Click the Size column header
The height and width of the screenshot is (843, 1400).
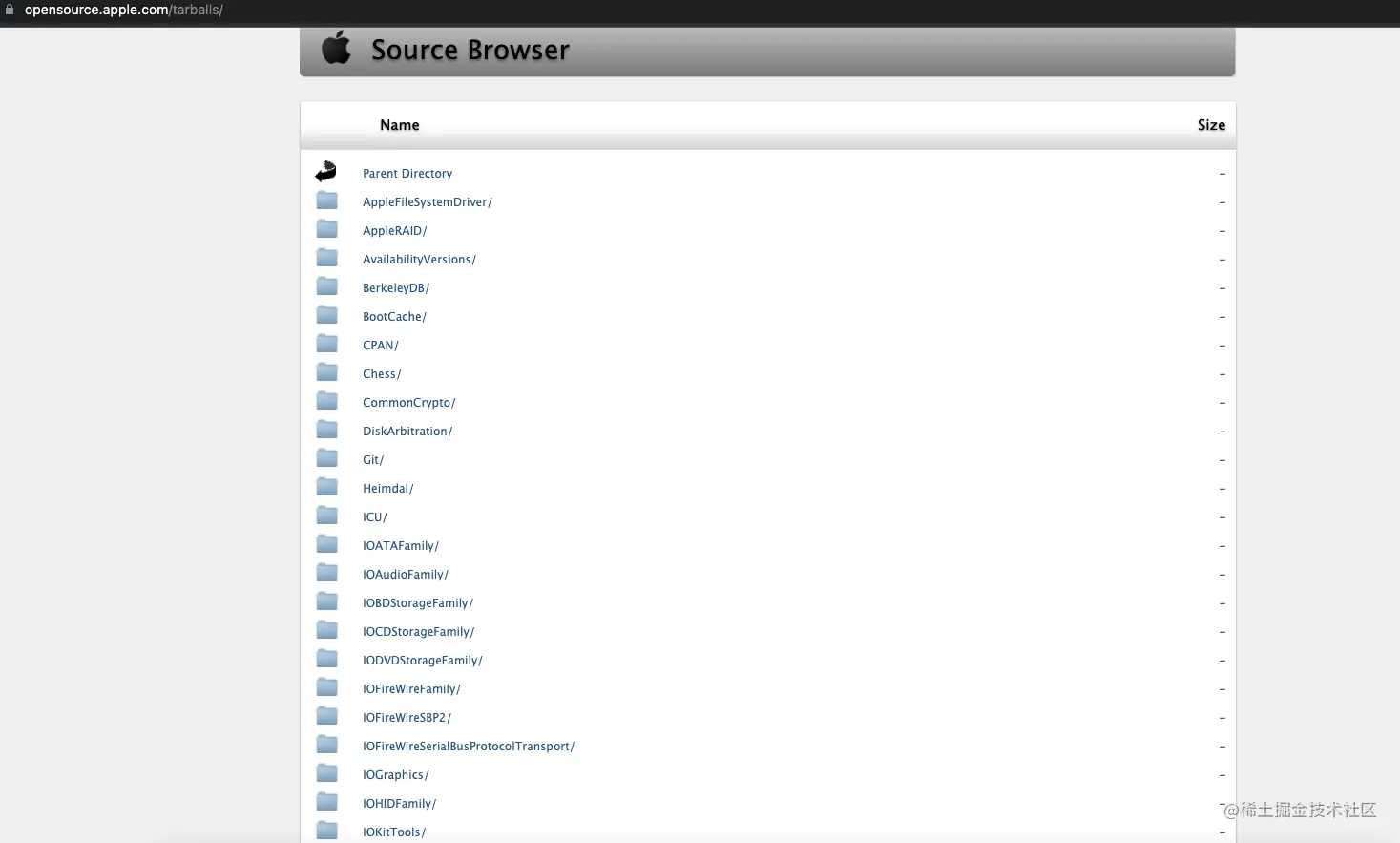(1211, 125)
